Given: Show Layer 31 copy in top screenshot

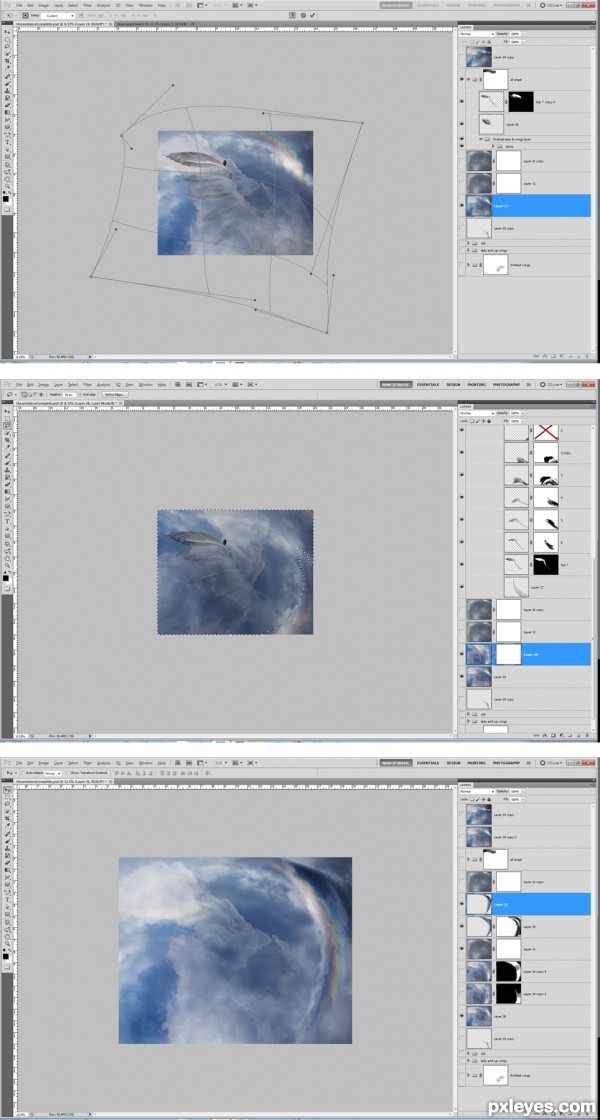Looking at the screenshot, I should pyautogui.click(x=462, y=161).
